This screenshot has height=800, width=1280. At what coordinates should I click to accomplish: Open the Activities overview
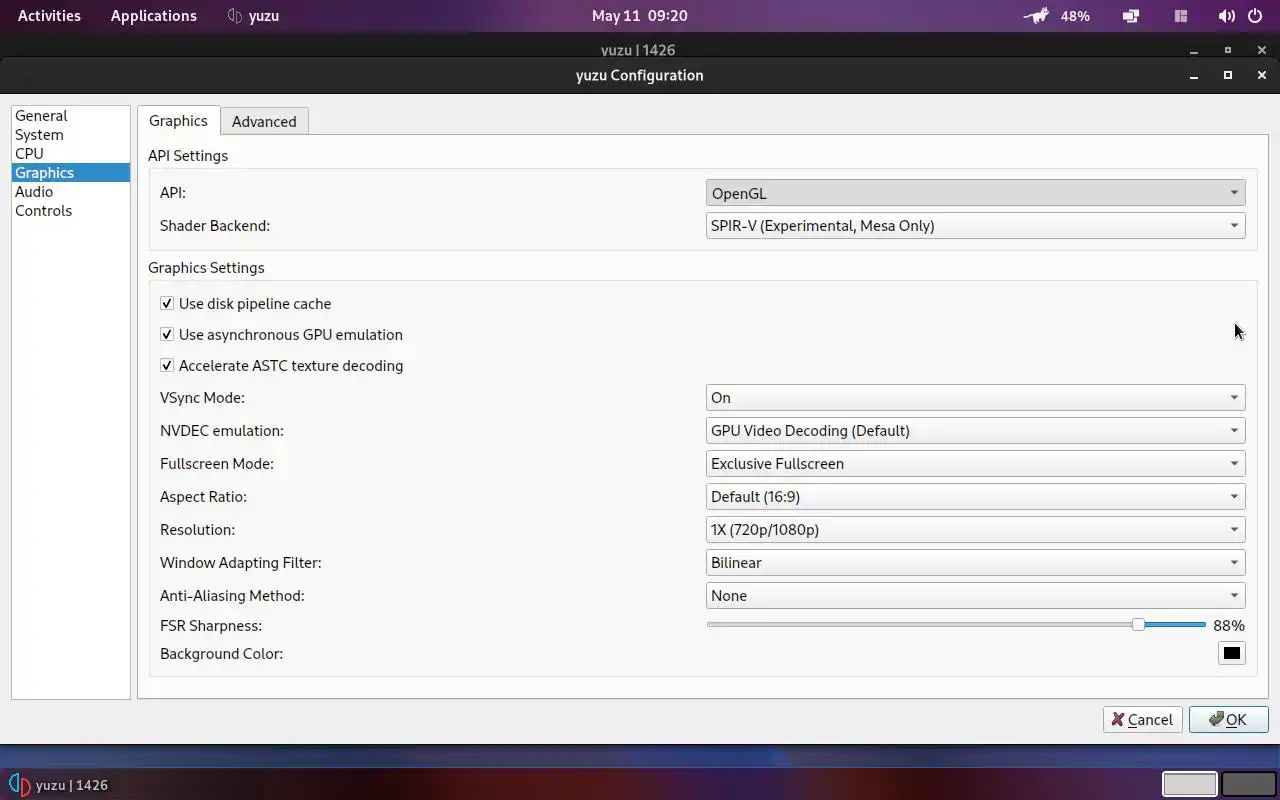coord(50,16)
